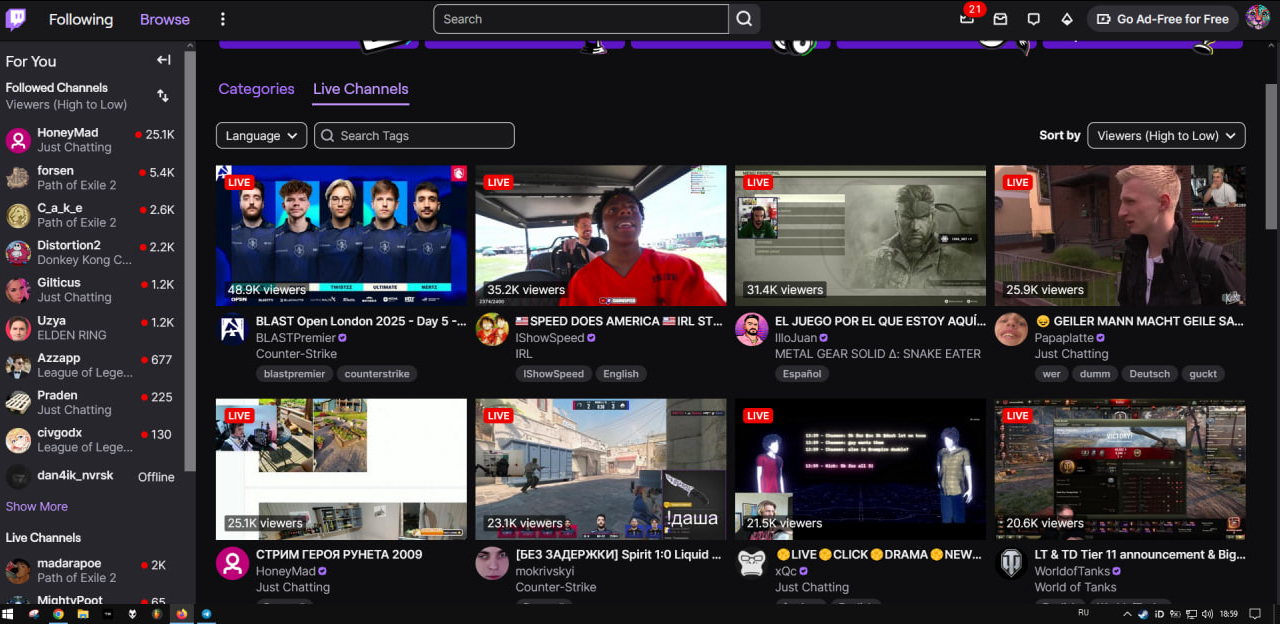Click the followed channels sort arrows icon
1280x624 pixels.
click(163, 96)
